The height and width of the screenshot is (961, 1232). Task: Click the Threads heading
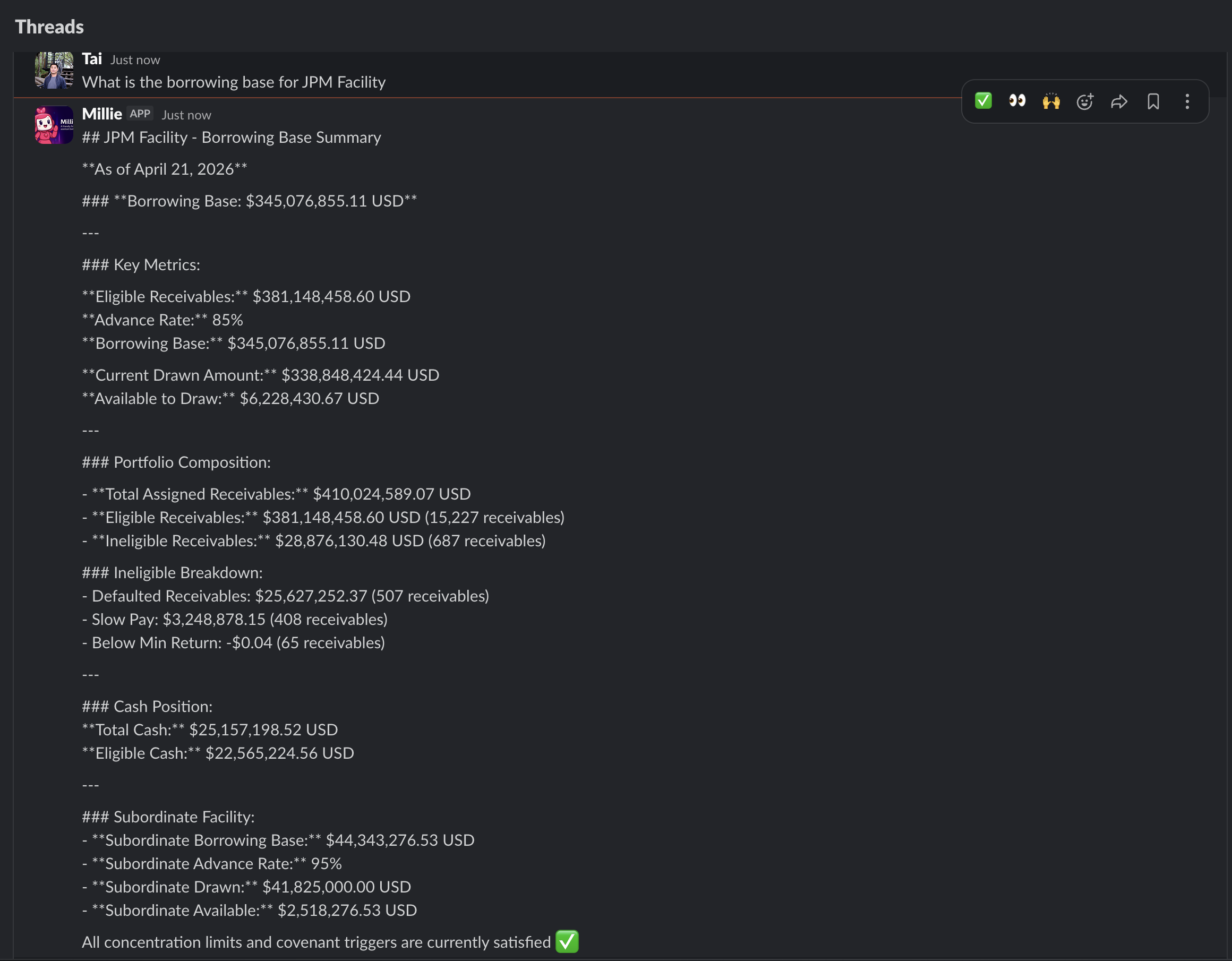pyautogui.click(x=49, y=27)
